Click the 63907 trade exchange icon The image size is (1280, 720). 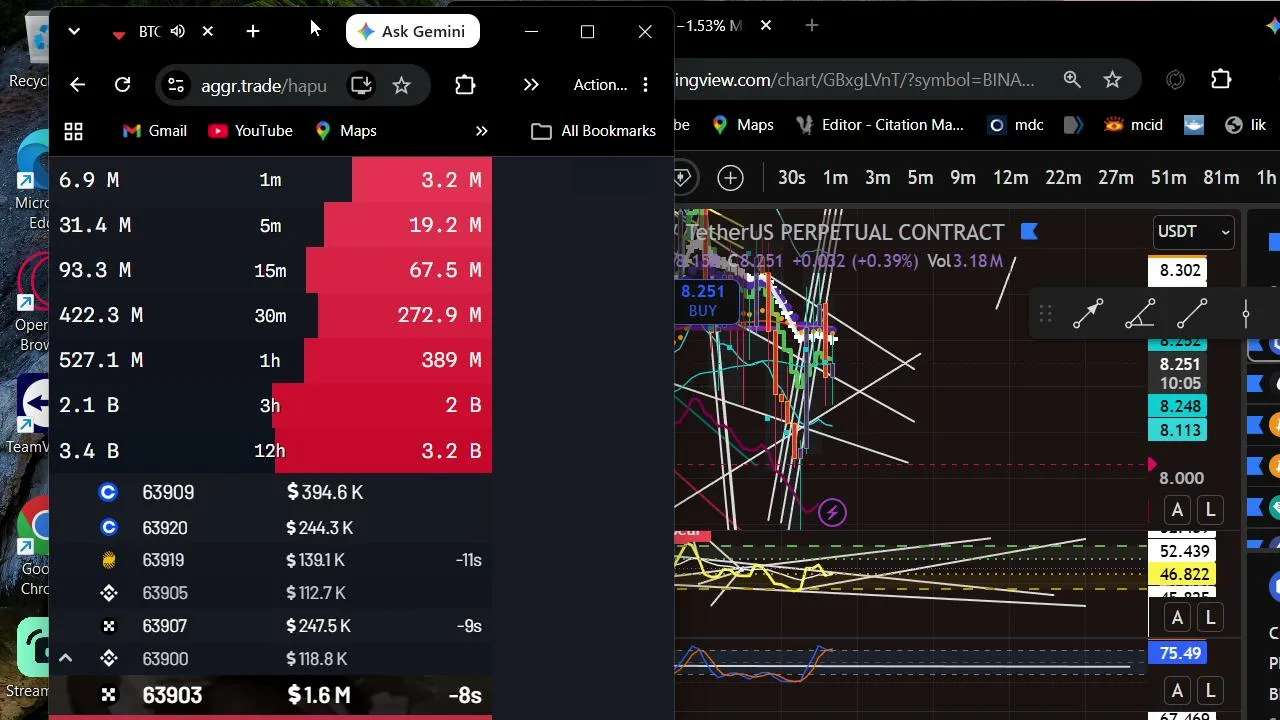tap(109, 626)
